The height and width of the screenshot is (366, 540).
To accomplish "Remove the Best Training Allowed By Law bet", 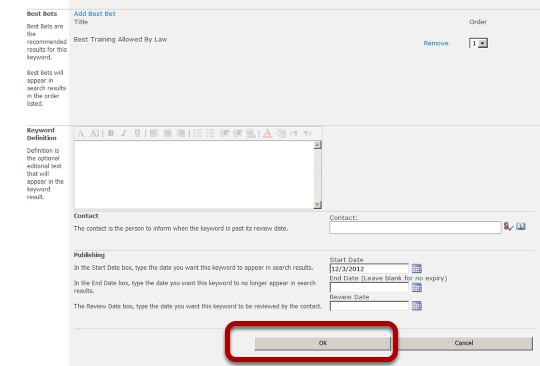I will 436,43.
